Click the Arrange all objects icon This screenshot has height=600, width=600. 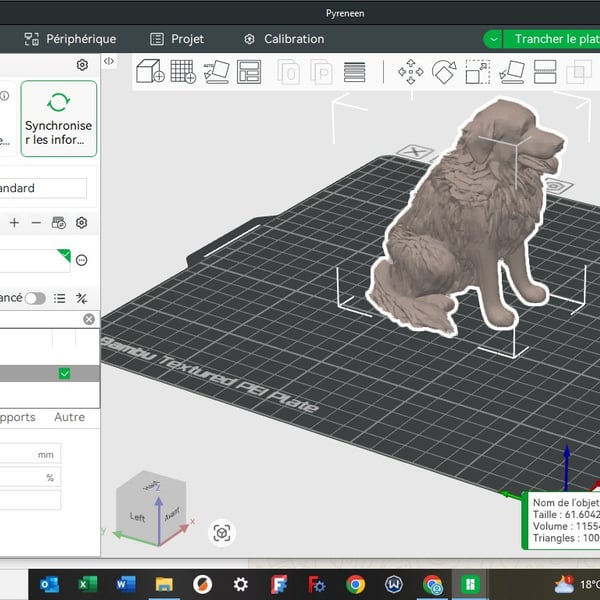click(x=249, y=72)
